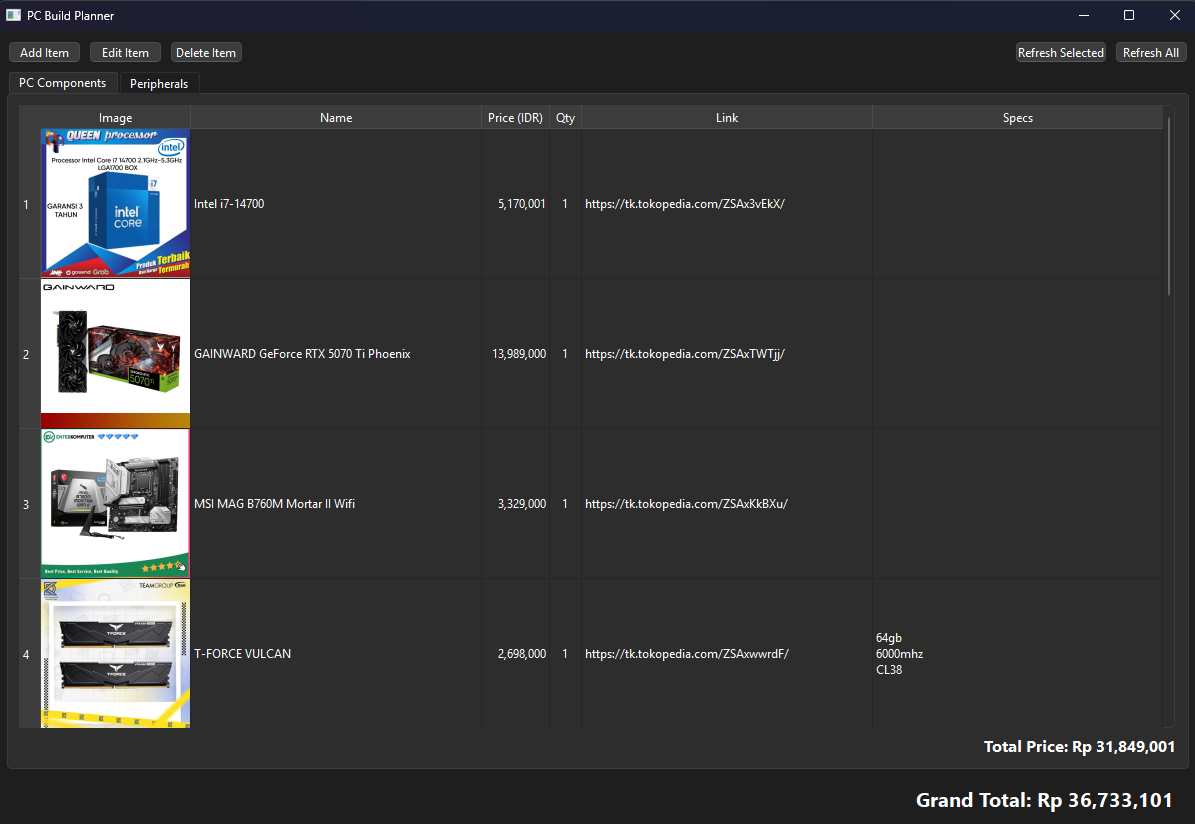Click the table's vertical scrollbar handle
1195x824 pixels.
click(x=1169, y=206)
